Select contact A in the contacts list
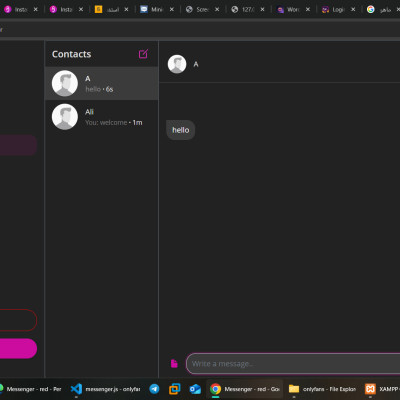This screenshot has height=400, width=400. point(101,83)
